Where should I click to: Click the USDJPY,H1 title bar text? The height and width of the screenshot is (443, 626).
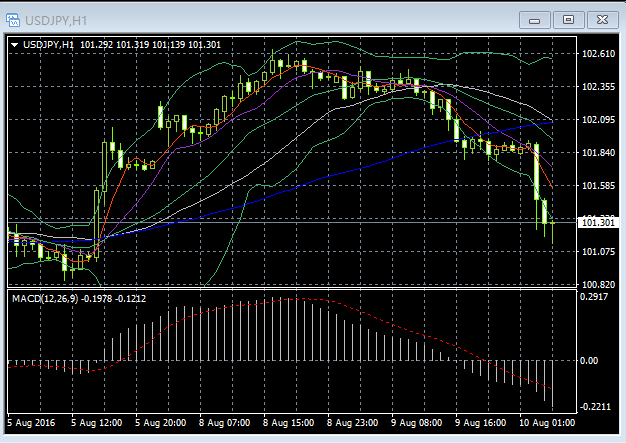point(56,20)
